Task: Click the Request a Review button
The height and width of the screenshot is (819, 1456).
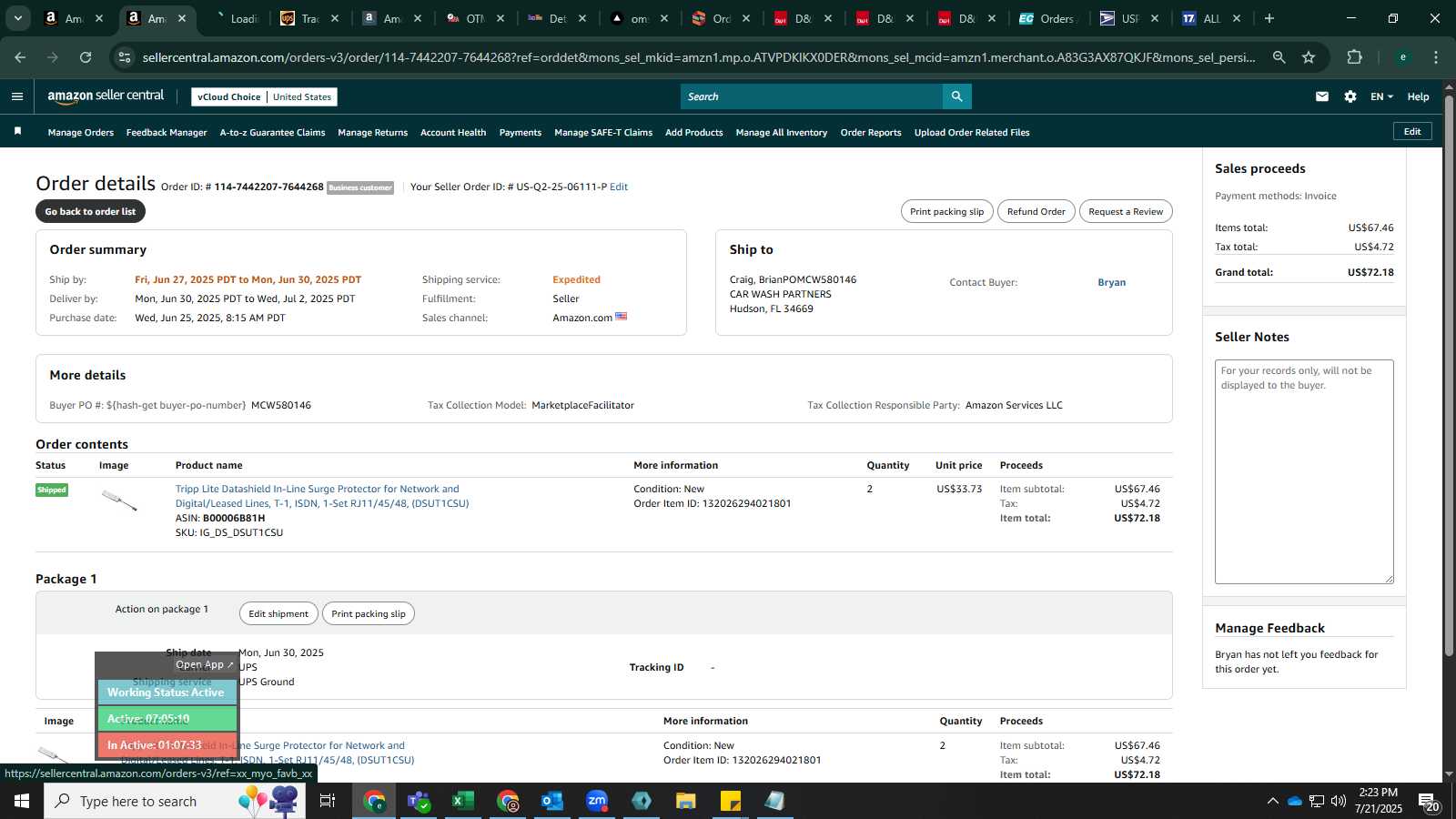Action: tap(1126, 211)
